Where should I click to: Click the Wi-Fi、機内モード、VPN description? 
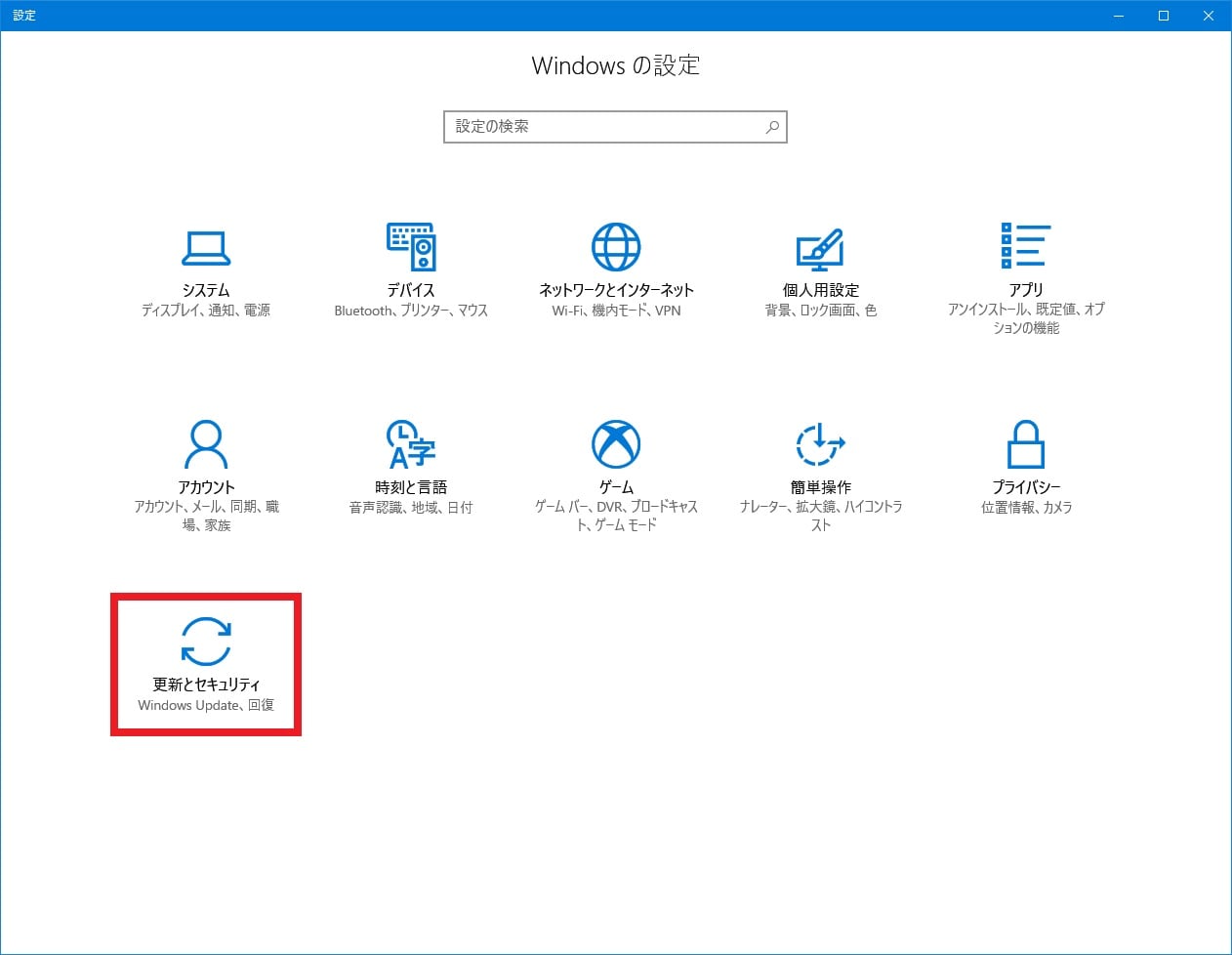616,311
